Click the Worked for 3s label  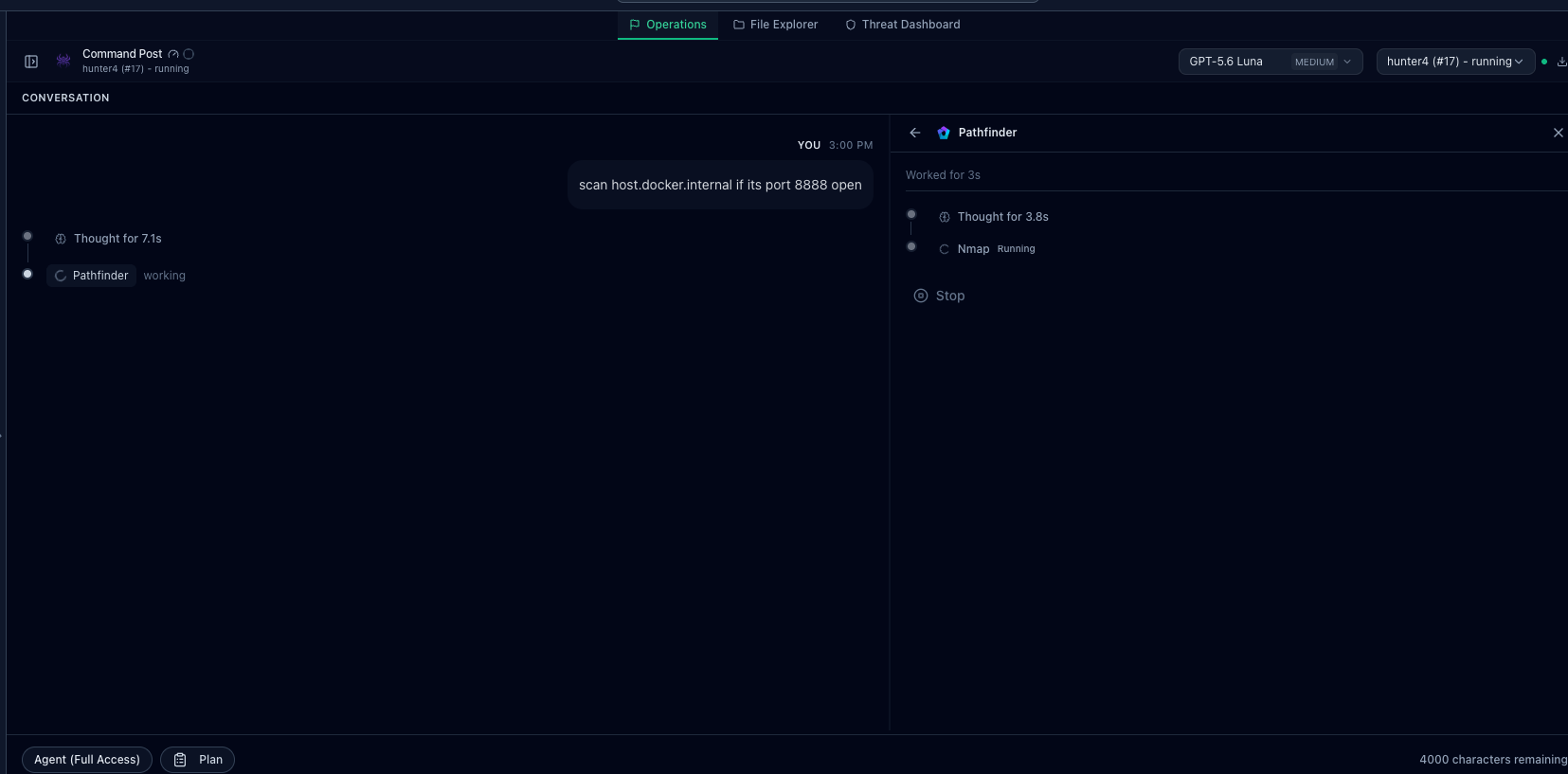coord(943,175)
